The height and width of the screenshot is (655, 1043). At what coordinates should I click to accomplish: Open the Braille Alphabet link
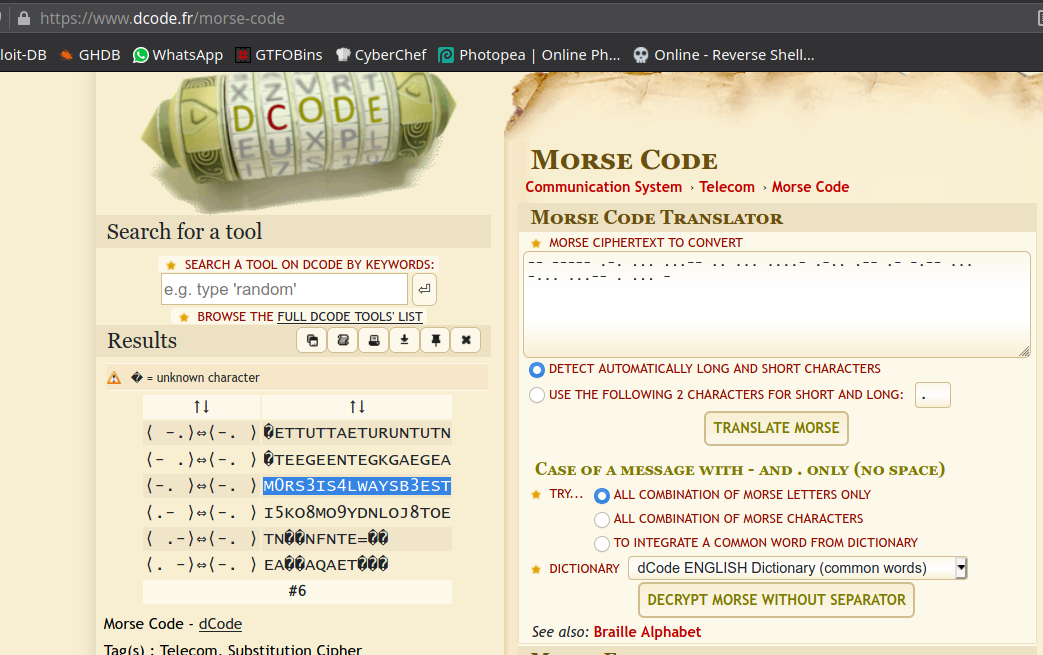pyautogui.click(x=647, y=632)
